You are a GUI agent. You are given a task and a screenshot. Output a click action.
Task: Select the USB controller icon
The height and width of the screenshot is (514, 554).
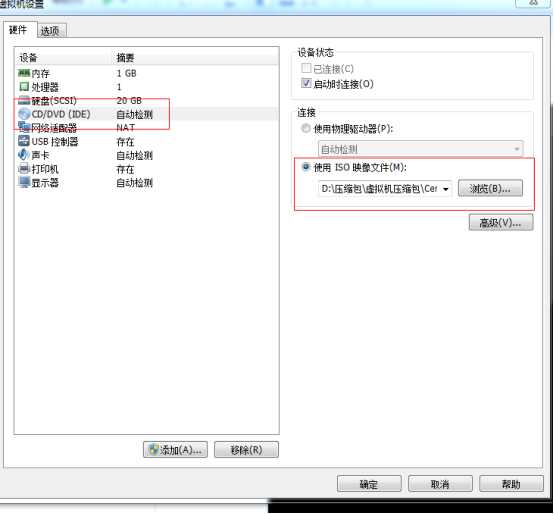coord(24,141)
